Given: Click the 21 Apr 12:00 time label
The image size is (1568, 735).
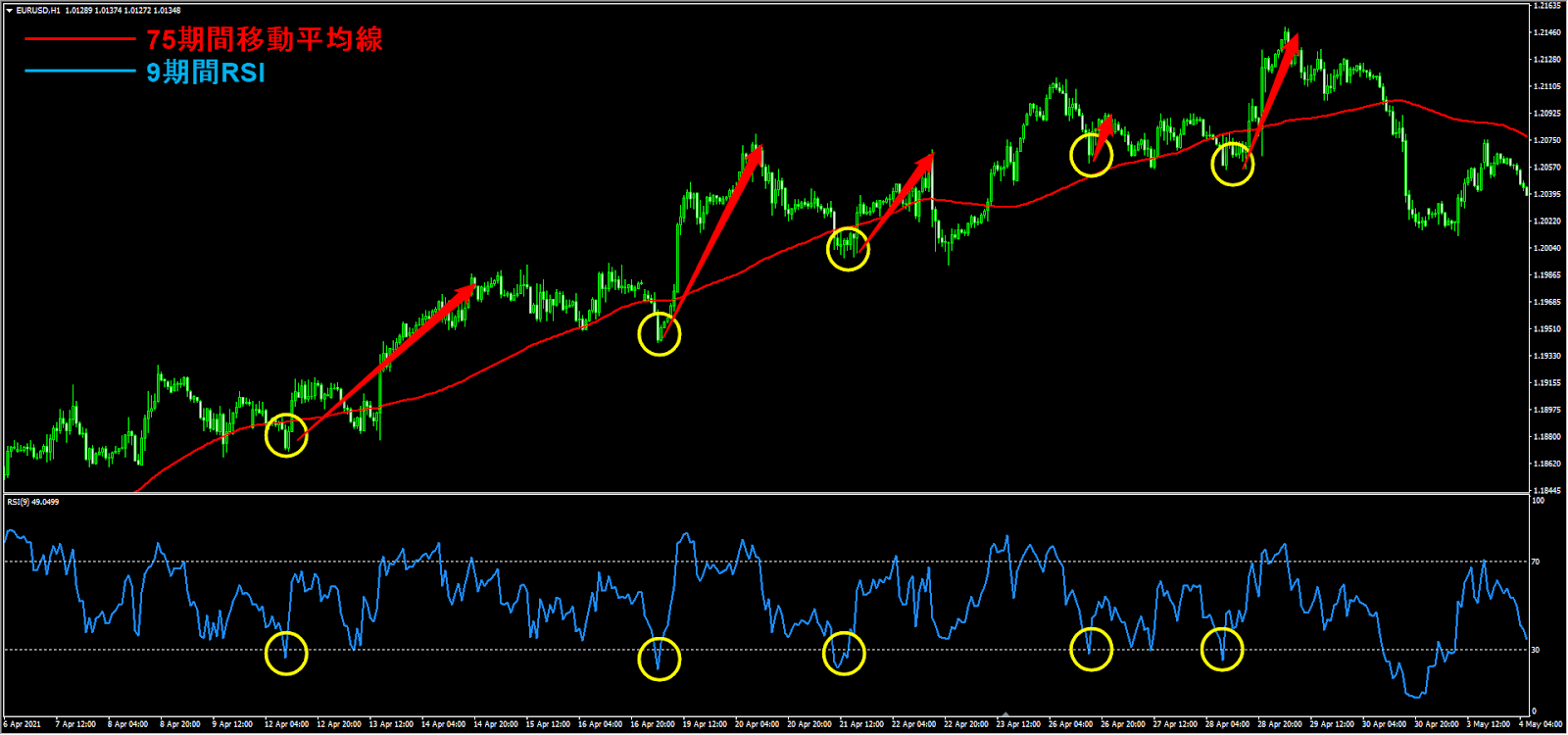Looking at the screenshot, I should click(x=861, y=724).
